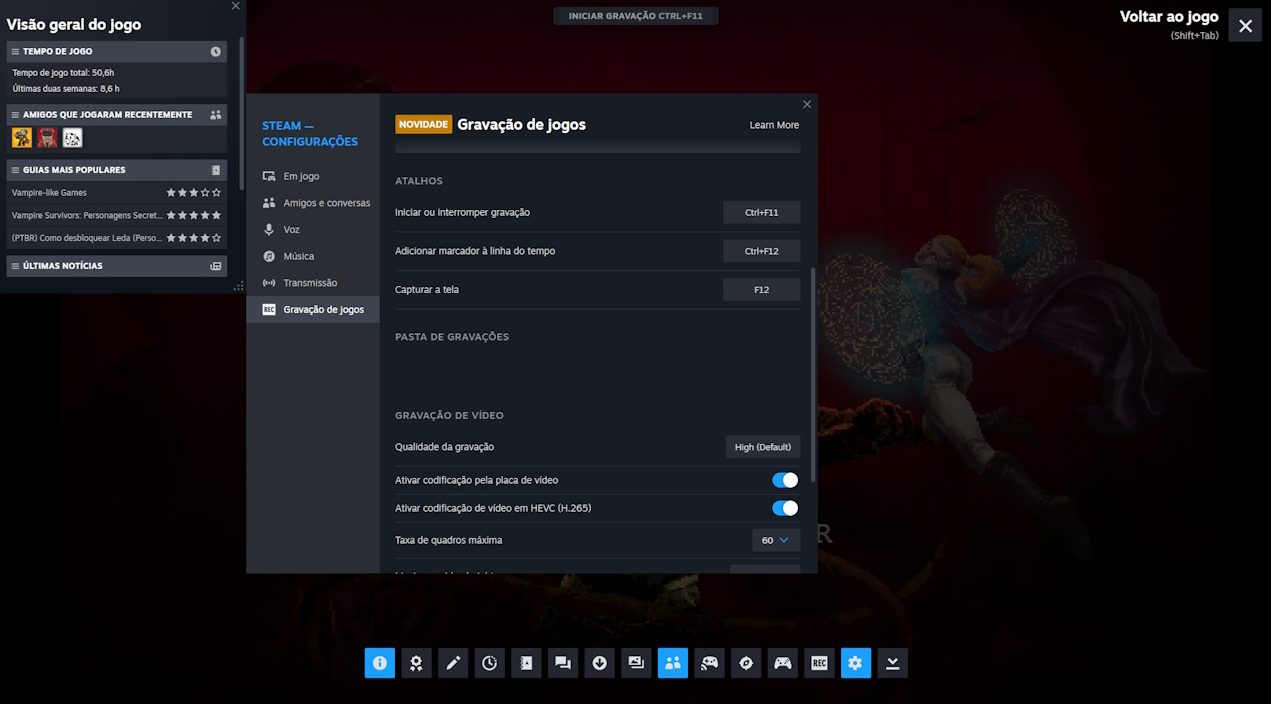This screenshot has width=1271, height=704.
Task: Click the Downloads arrow icon in the toolbar
Action: click(599, 663)
